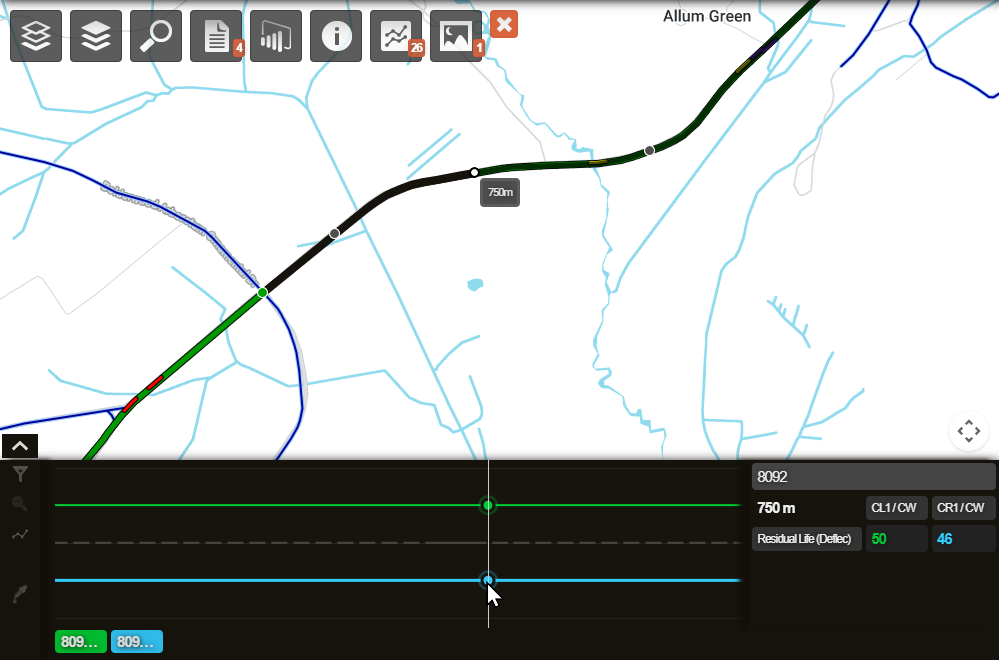Open the images tool with badge 1
The height and width of the screenshot is (660, 999).
pos(456,36)
